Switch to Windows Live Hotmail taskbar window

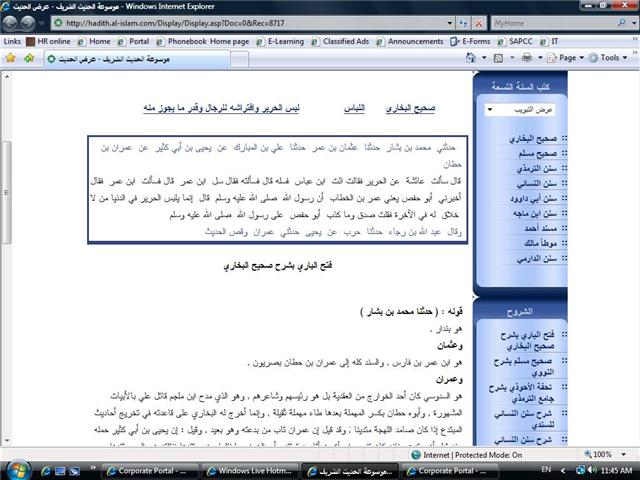click(x=251, y=470)
